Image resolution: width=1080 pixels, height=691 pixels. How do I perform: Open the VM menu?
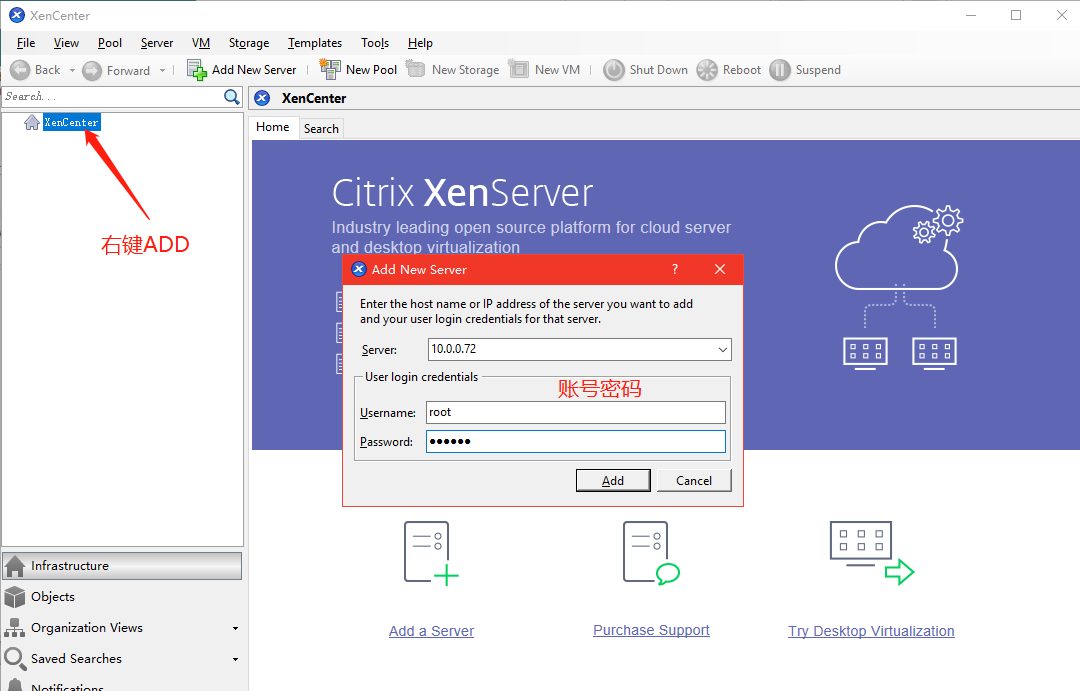click(x=201, y=43)
